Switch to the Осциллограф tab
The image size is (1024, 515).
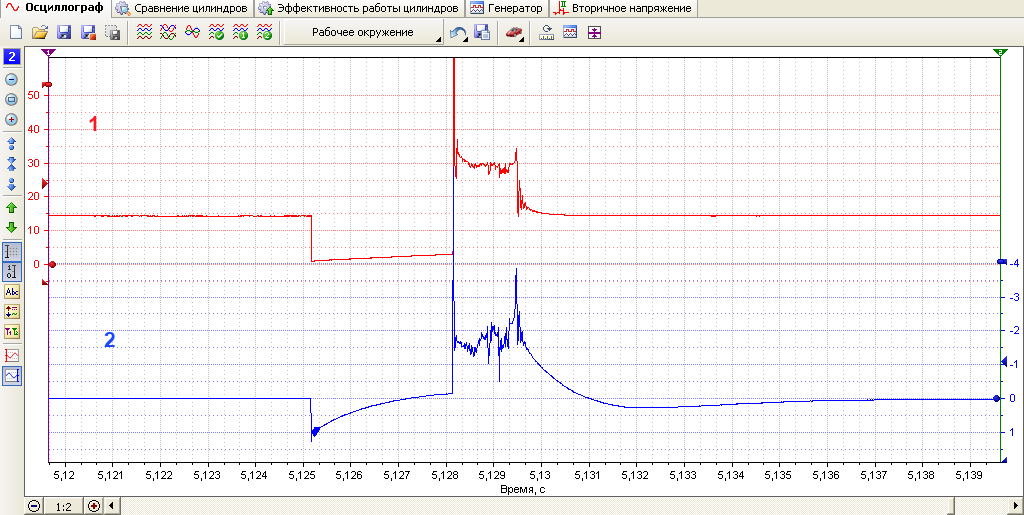tap(56, 8)
